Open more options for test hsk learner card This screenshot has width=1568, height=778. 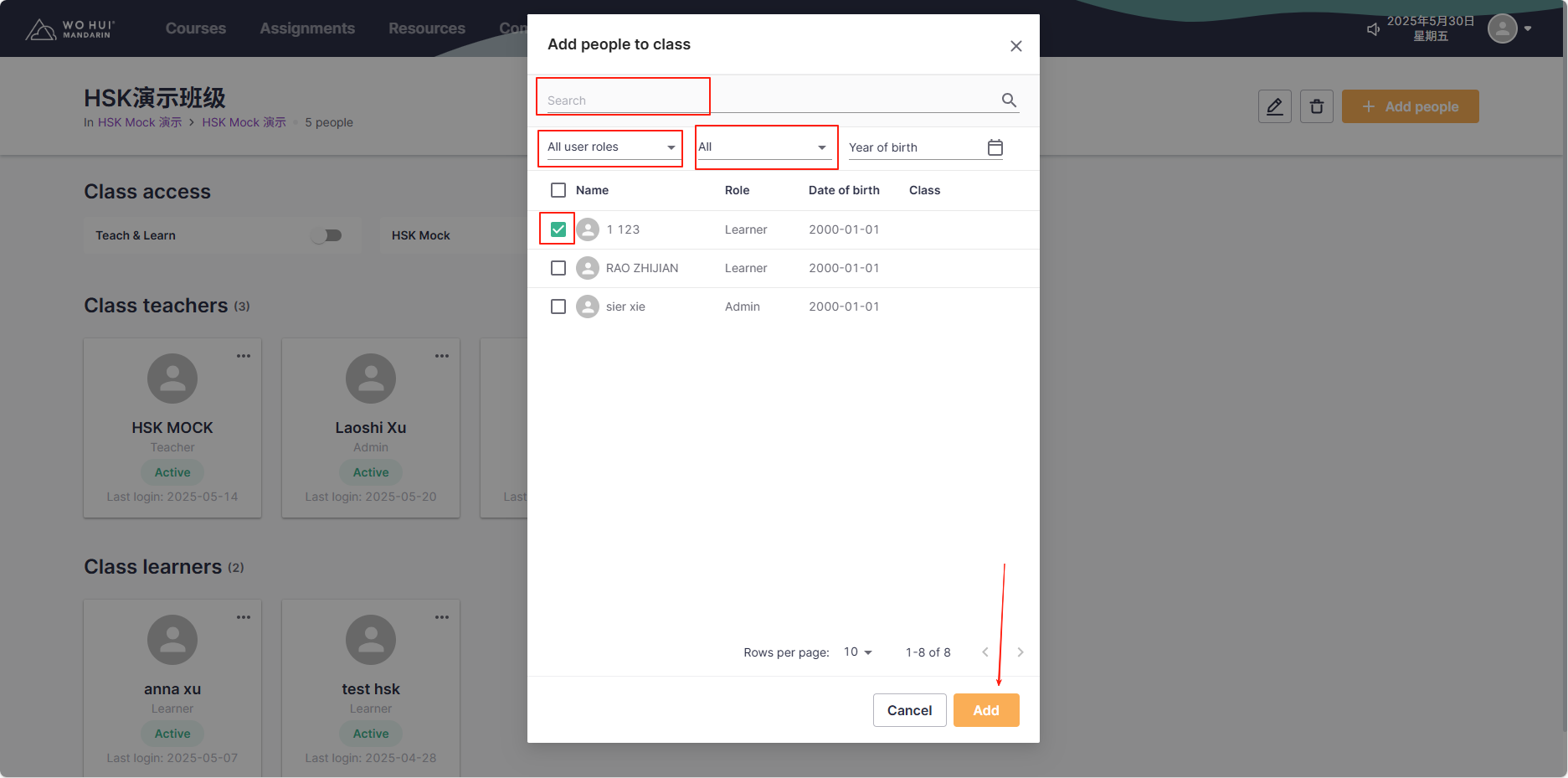pyautogui.click(x=441, y=617)
